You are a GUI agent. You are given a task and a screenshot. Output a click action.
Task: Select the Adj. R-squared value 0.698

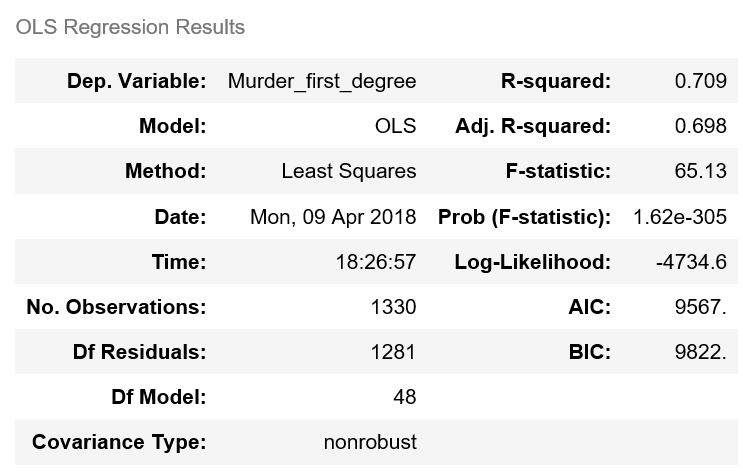[700, 126]
